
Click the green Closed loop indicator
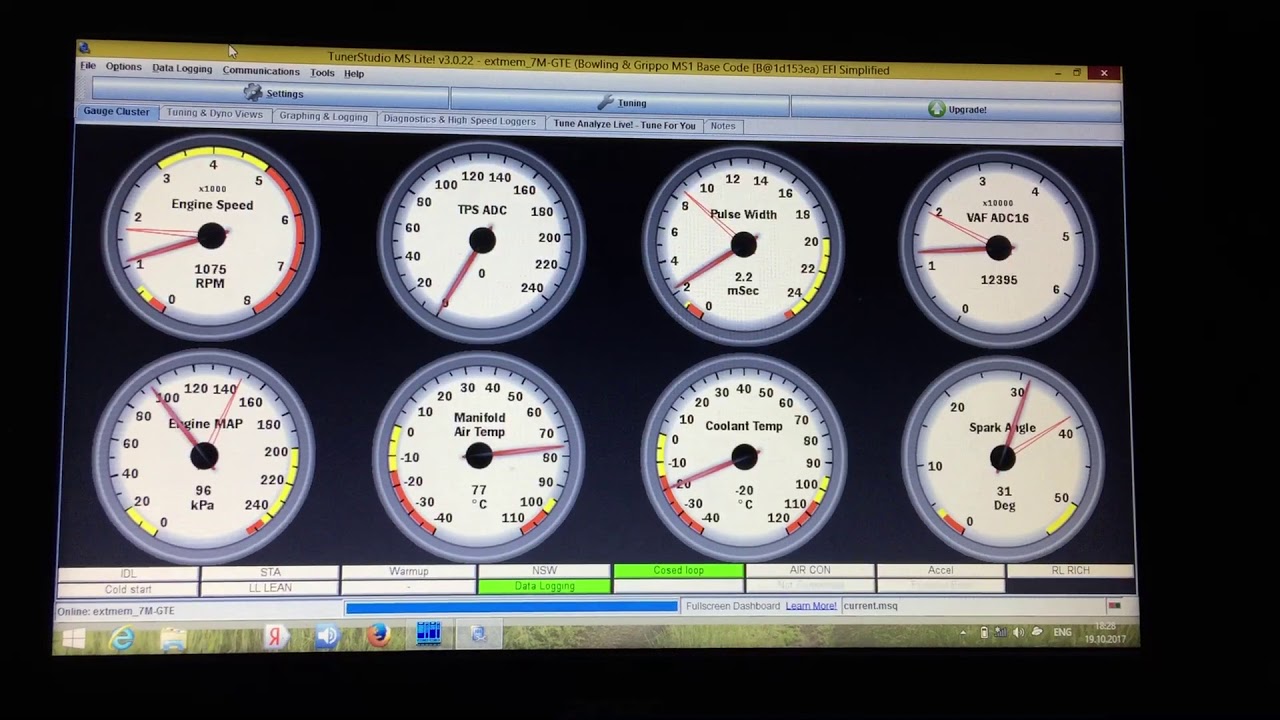point(679,571)
